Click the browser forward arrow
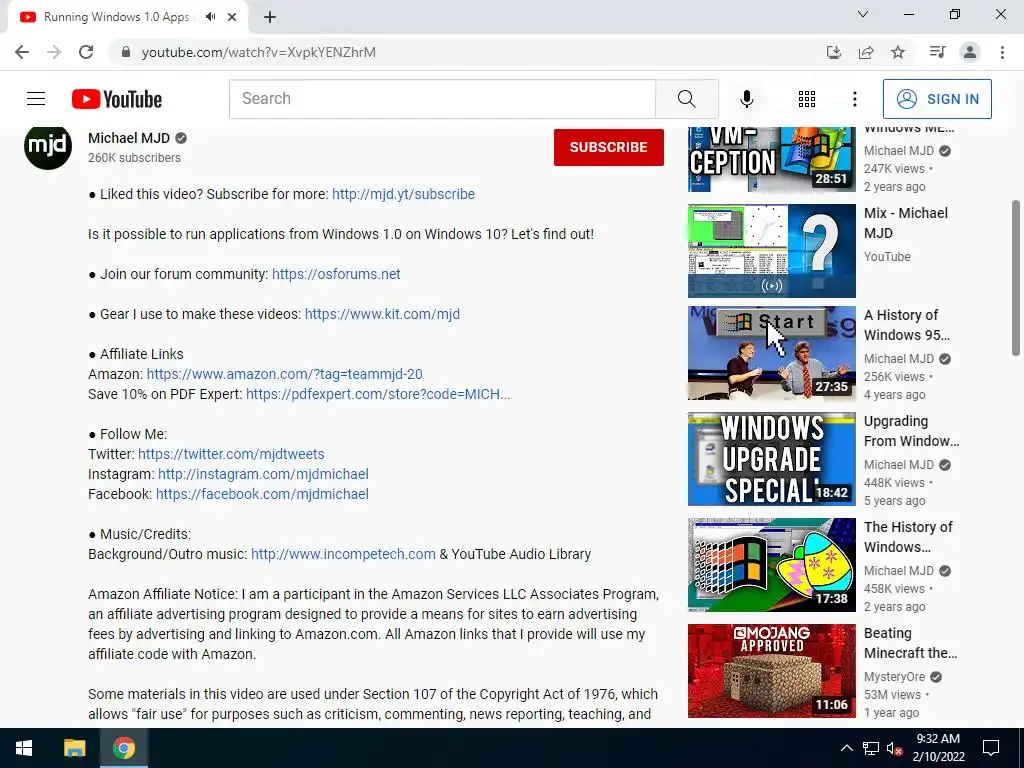Screen dimensions: 1024x768 54,52
